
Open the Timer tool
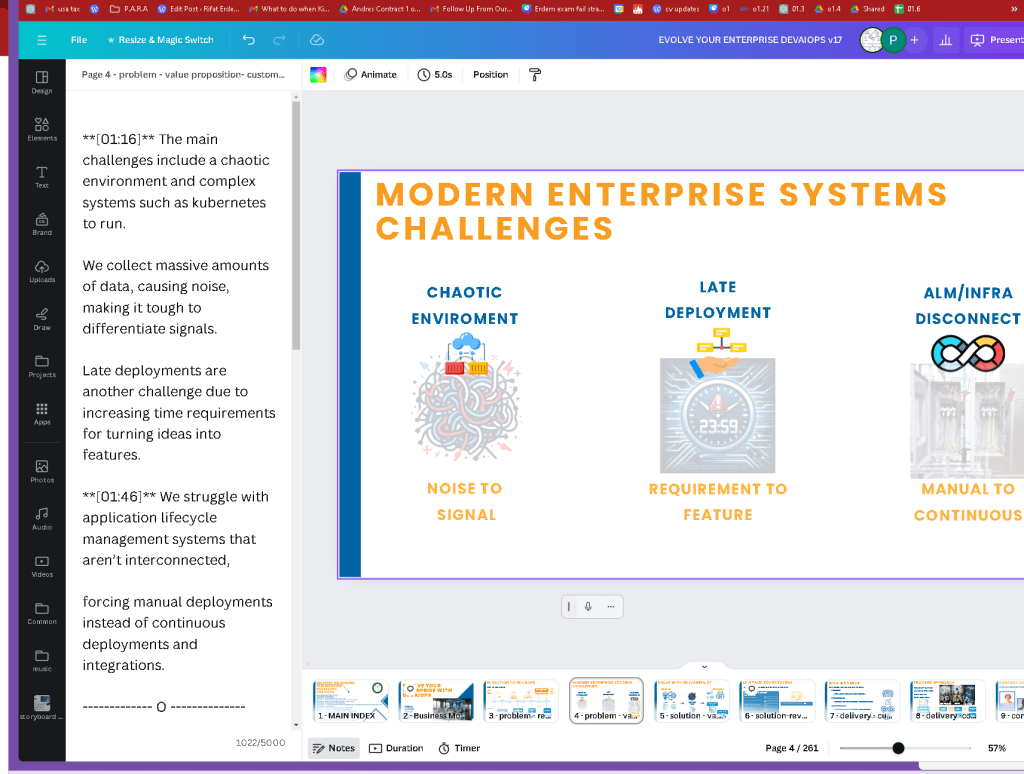(x=459, y=748)
